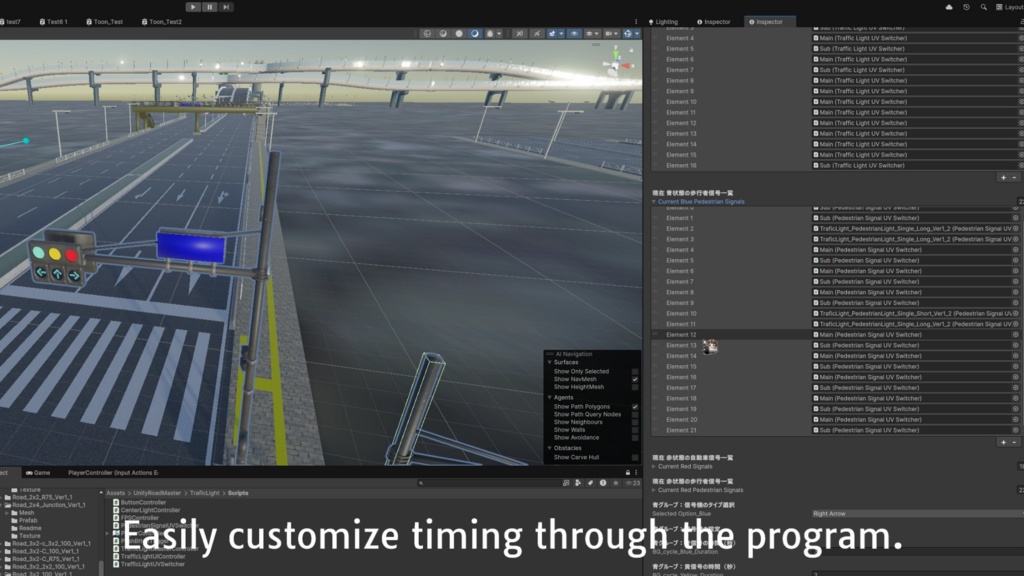
Task: Collapse the Obstacles section in AI Navigation
Action: point(549,447)
